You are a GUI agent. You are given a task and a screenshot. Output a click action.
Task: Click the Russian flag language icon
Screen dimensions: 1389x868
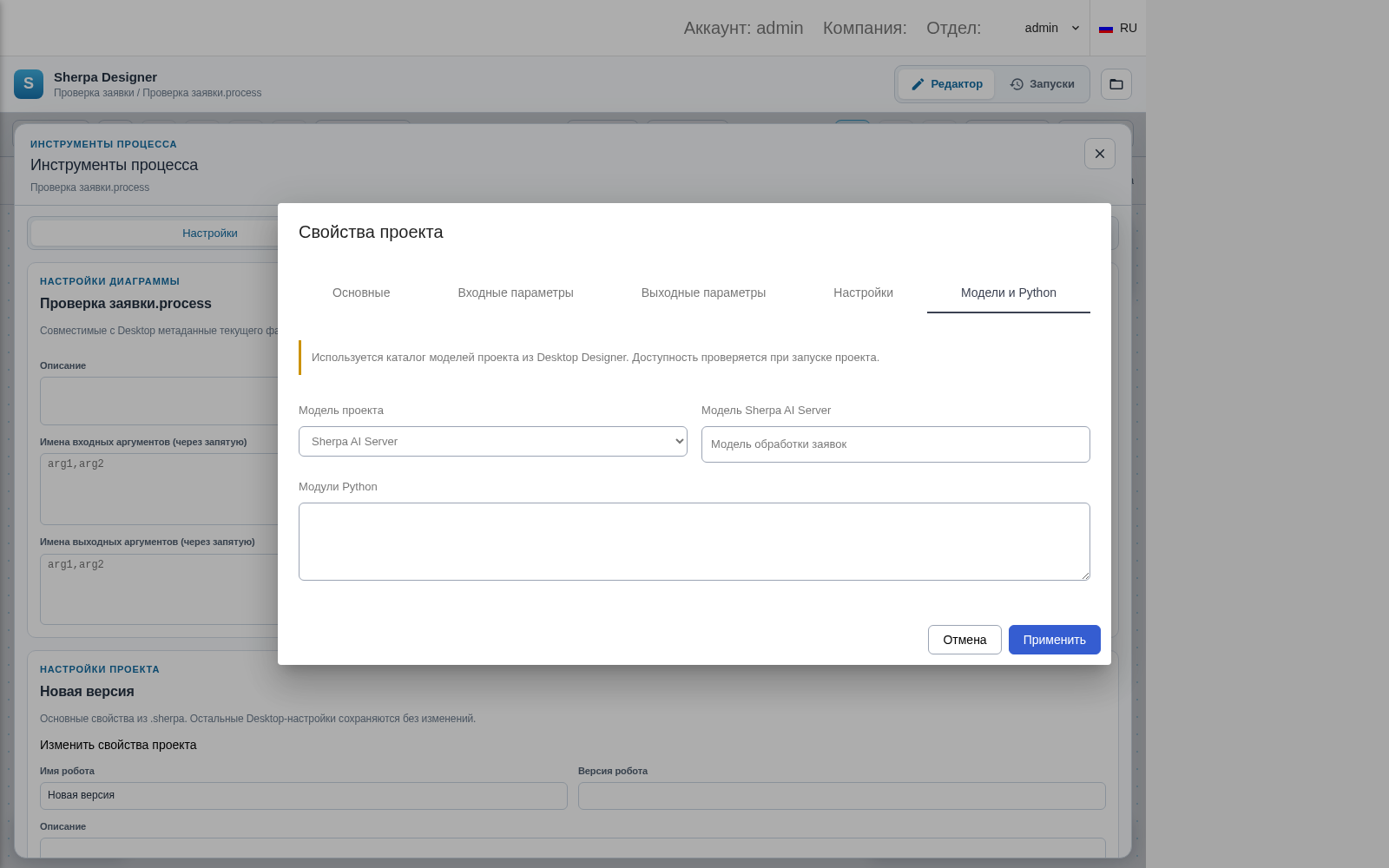coord(1106,29)
